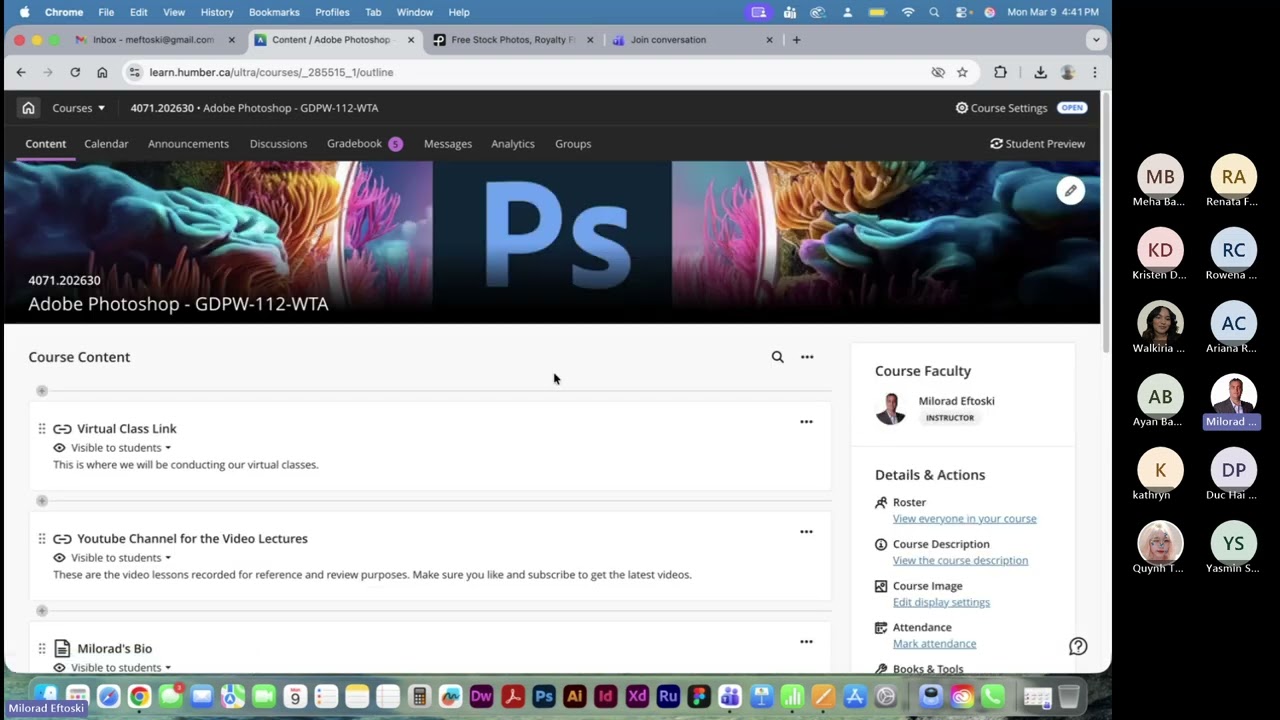Switch to the Calendar tab
Viewport: 1280px width, 720px height.
pyautogui.click(x=106, y=144)
